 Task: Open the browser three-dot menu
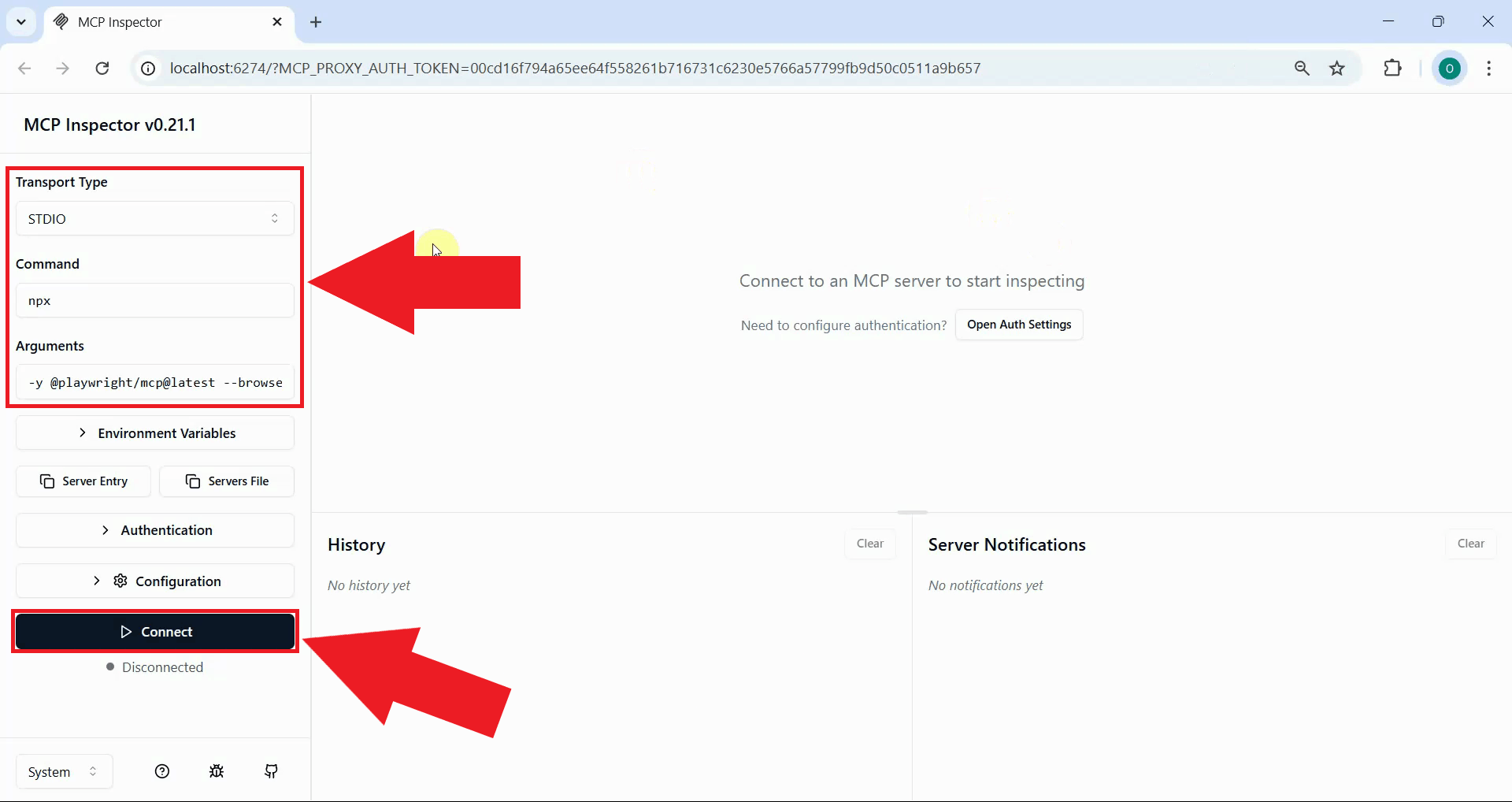click(x=1489, y=68)
